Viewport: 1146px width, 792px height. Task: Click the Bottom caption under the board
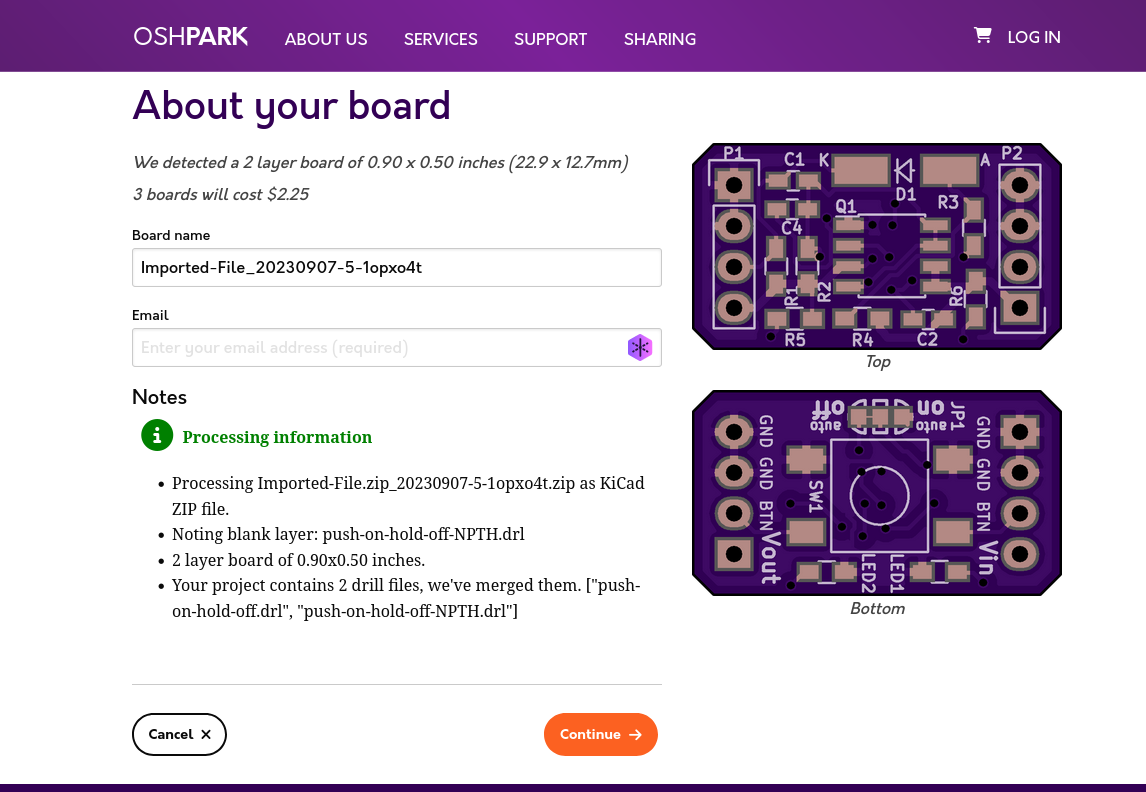click(877, 609)
